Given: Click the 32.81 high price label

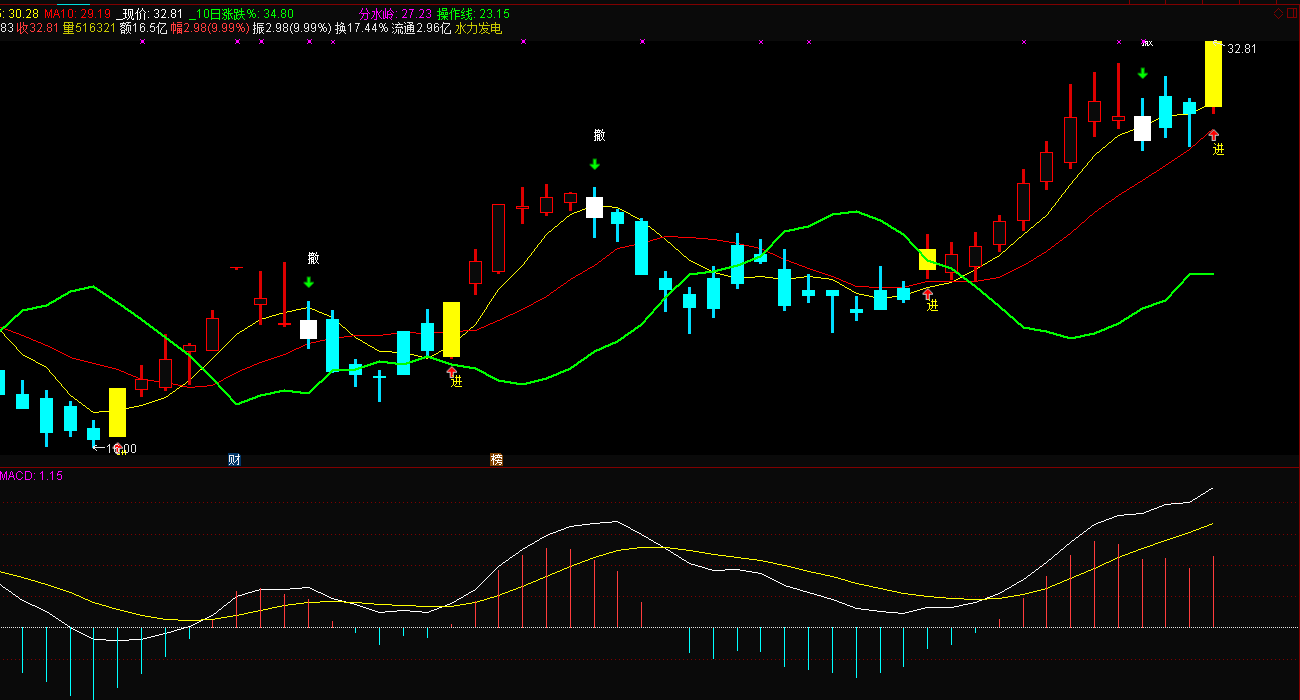Looking at the screenshot, I should [1242, 48].
